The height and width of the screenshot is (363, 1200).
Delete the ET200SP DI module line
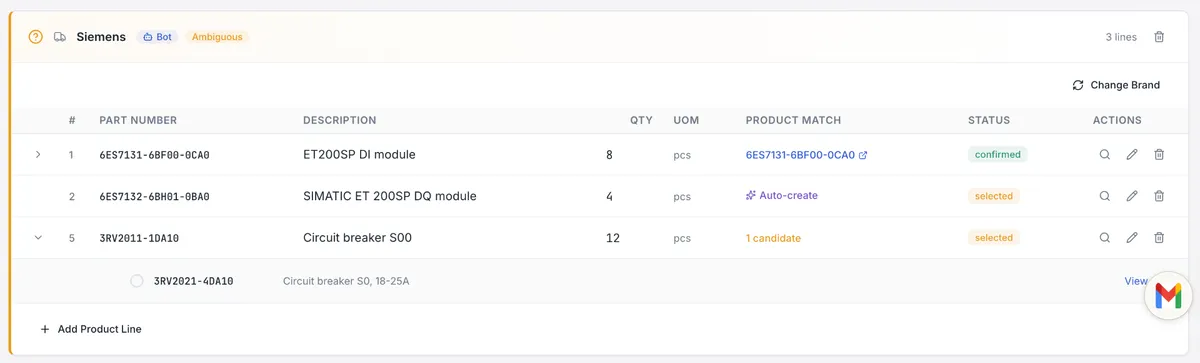pos(1159,155)
